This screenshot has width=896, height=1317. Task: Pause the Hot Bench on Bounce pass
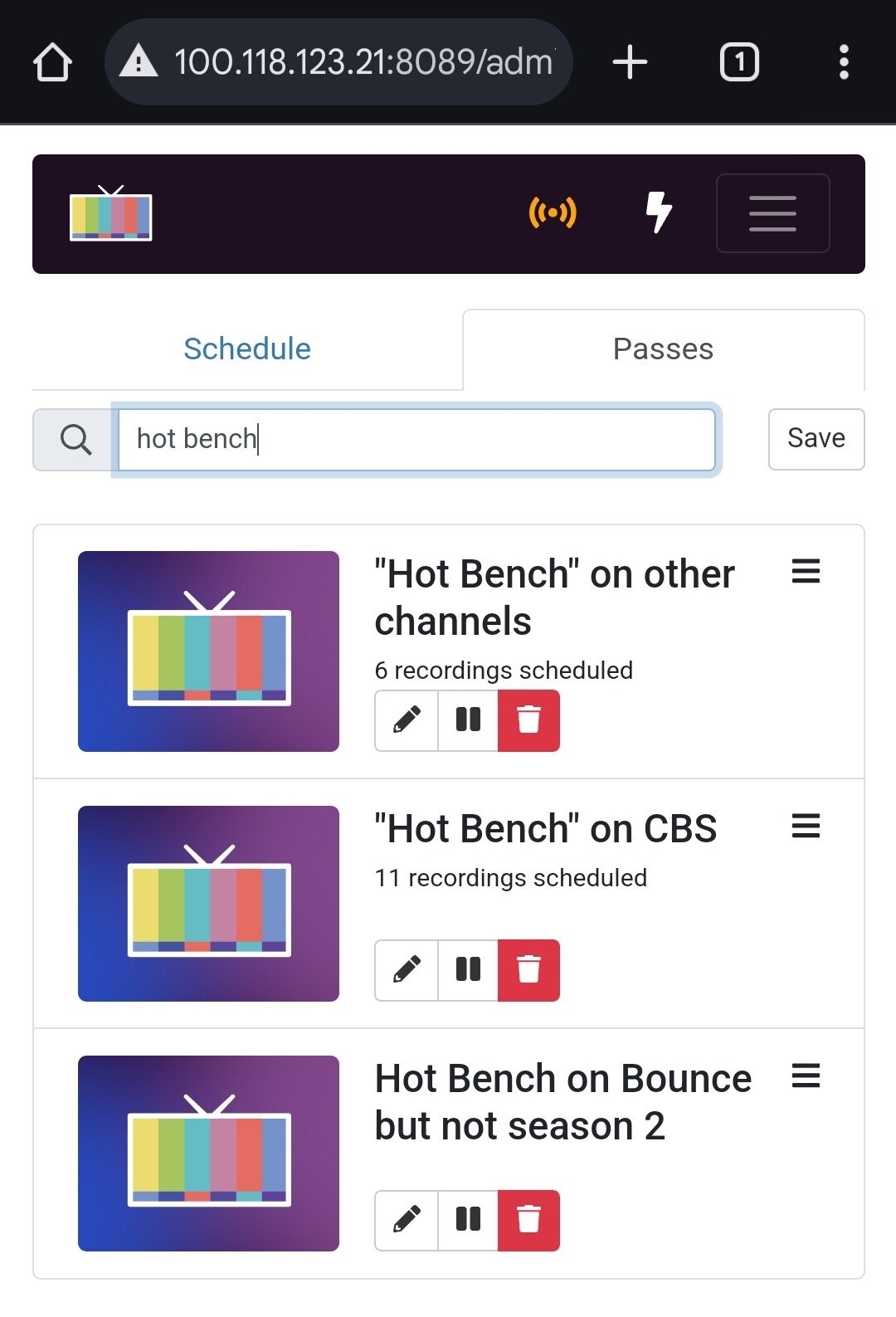468,1219
